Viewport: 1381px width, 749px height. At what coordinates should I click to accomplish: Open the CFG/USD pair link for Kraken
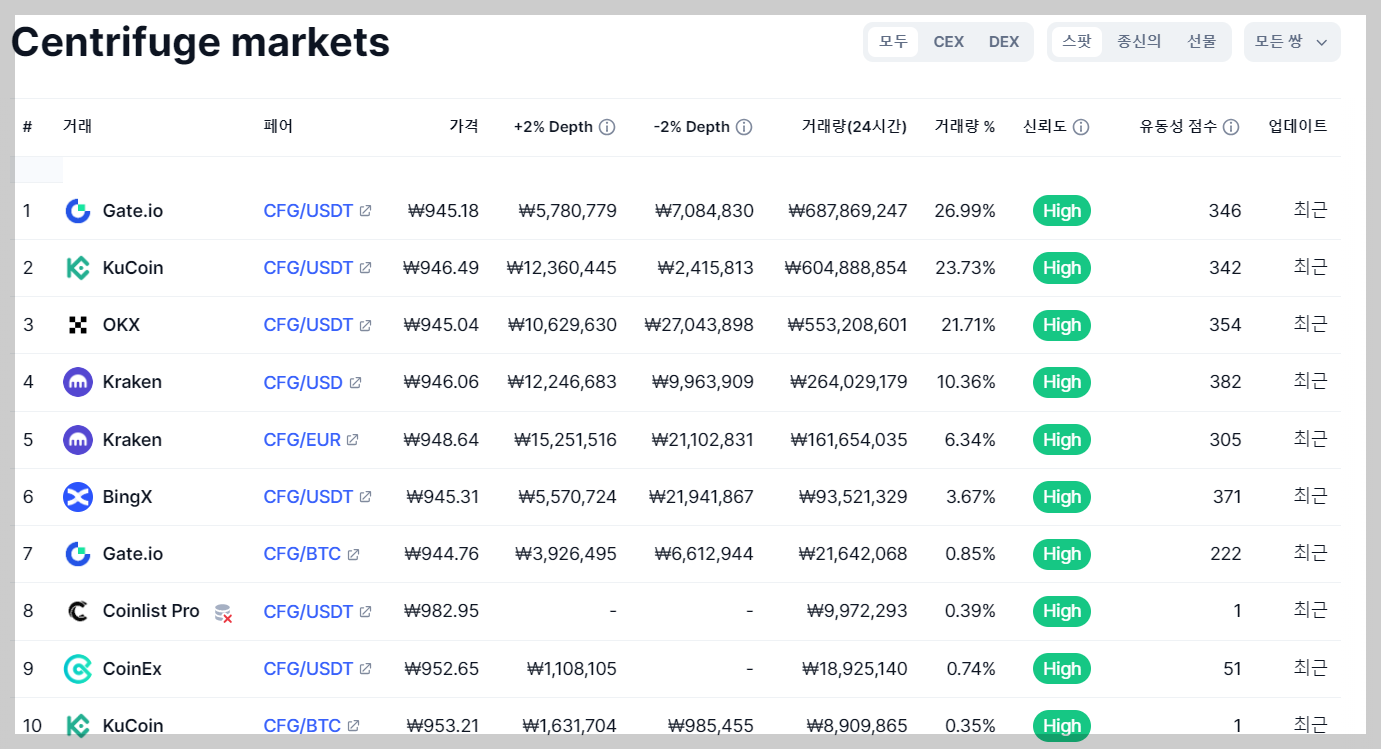click(303, 382)
